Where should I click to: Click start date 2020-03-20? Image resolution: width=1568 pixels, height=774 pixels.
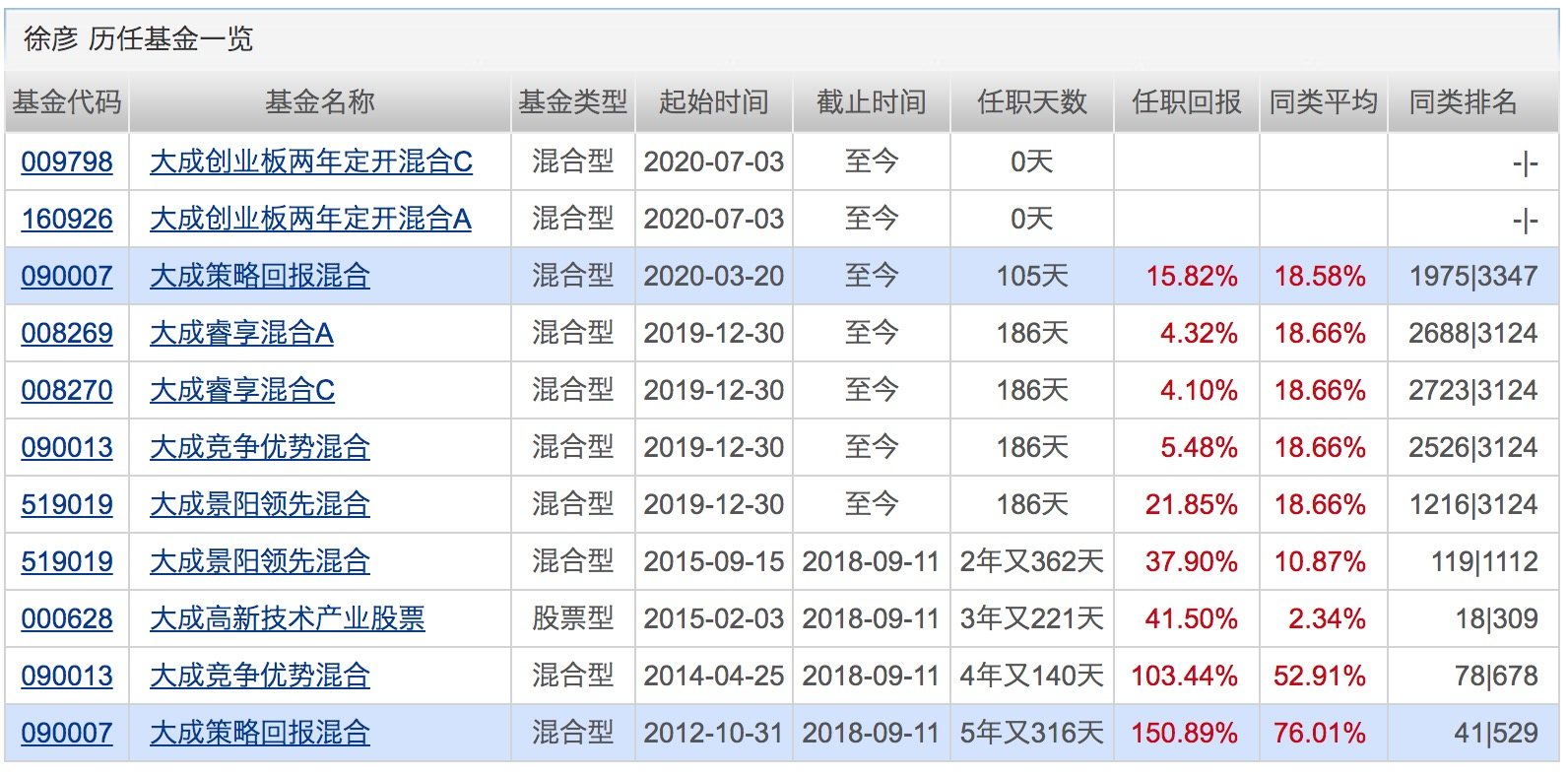coord(714,276)
